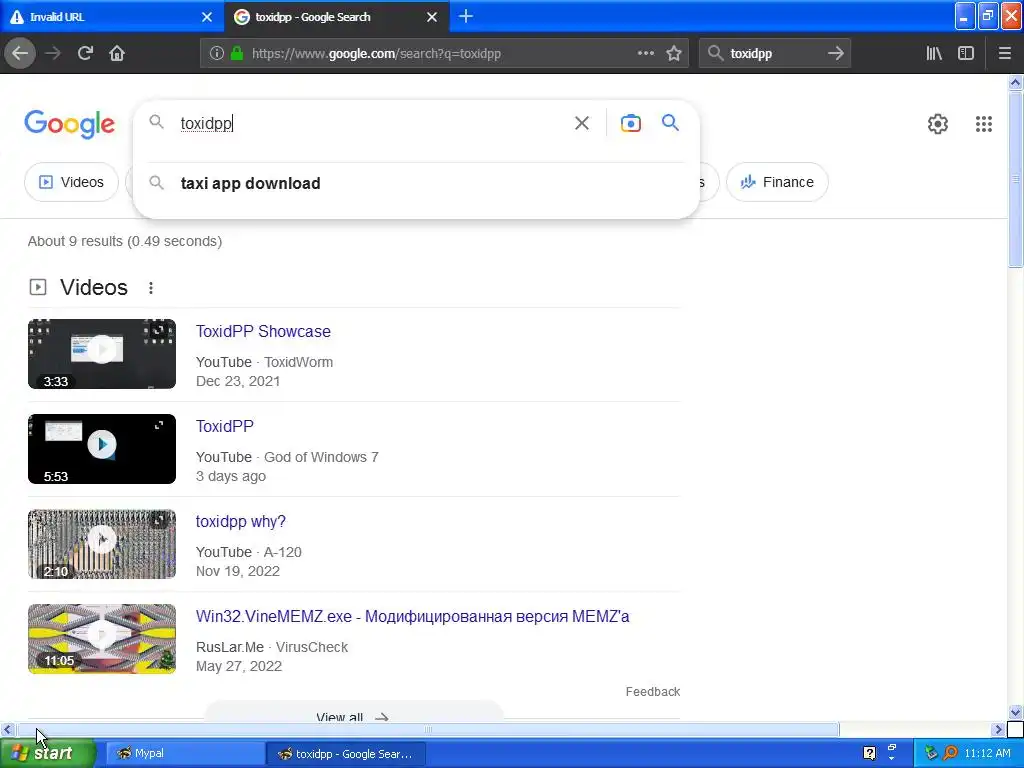
Task: Open the Google apps grid
Action: tap(984, 123)
